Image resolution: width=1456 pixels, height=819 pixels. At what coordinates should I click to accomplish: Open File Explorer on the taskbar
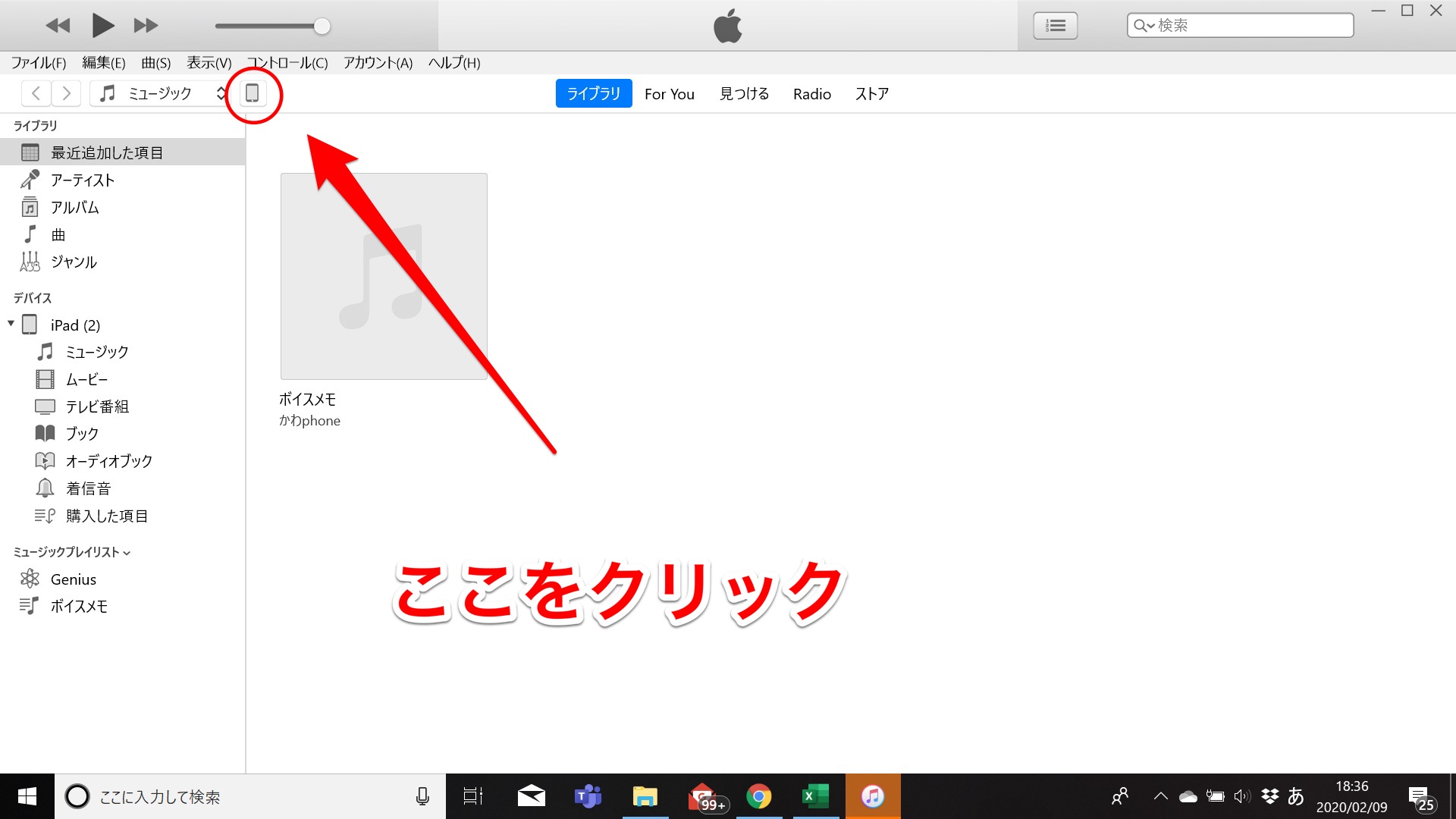pyautogui.click(x=645, y=796)
